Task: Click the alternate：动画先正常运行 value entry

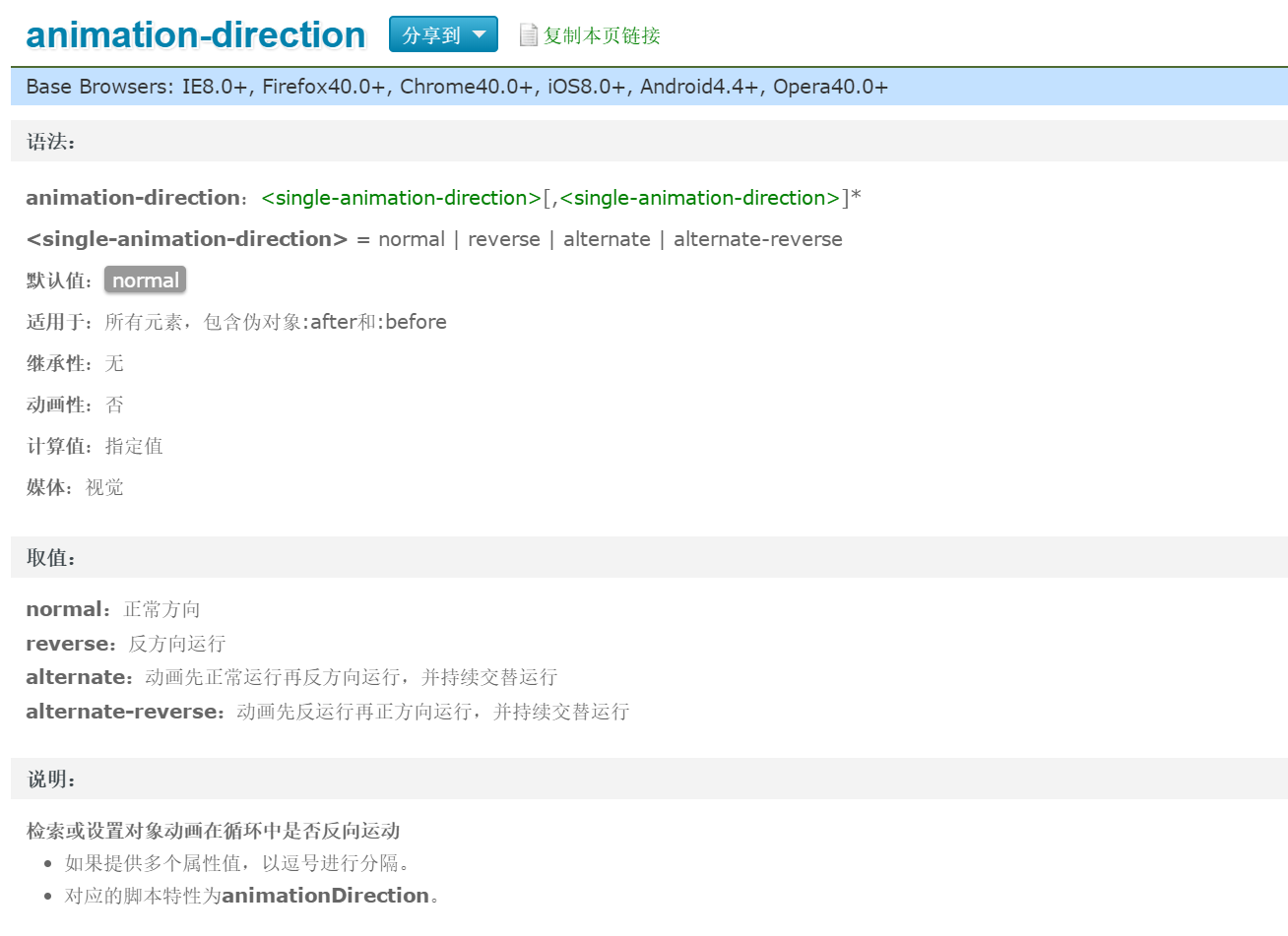Action: click(292, 677)
